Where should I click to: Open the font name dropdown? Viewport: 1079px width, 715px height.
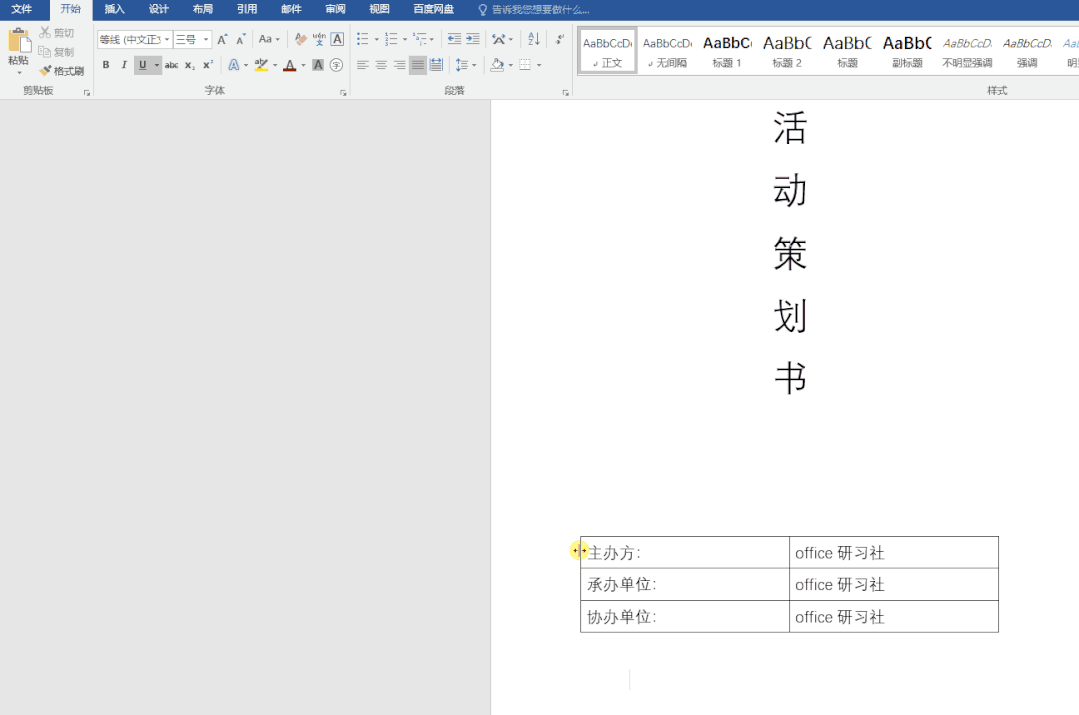pos(167,39)
